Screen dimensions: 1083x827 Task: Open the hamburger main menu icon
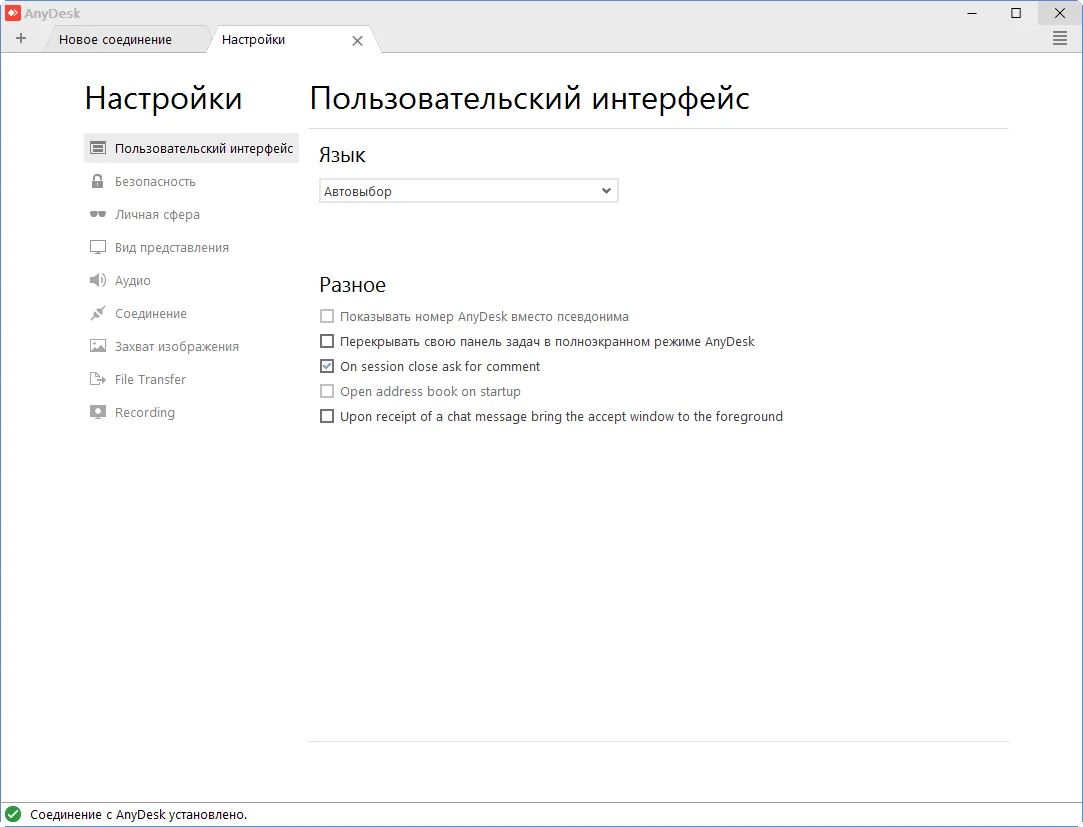[x=1060, y=39]
